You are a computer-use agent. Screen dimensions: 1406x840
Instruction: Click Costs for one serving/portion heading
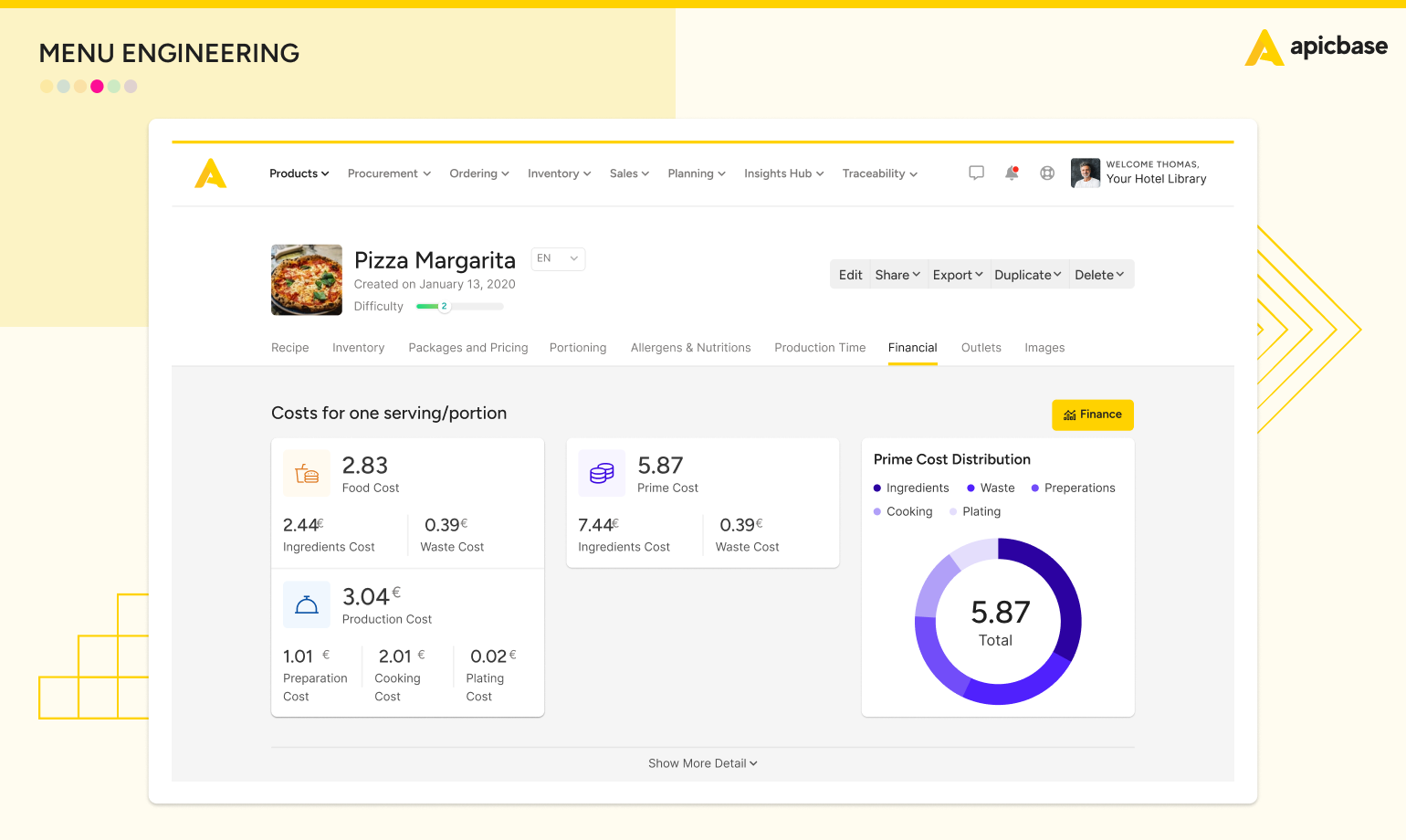tap(389, 414)
